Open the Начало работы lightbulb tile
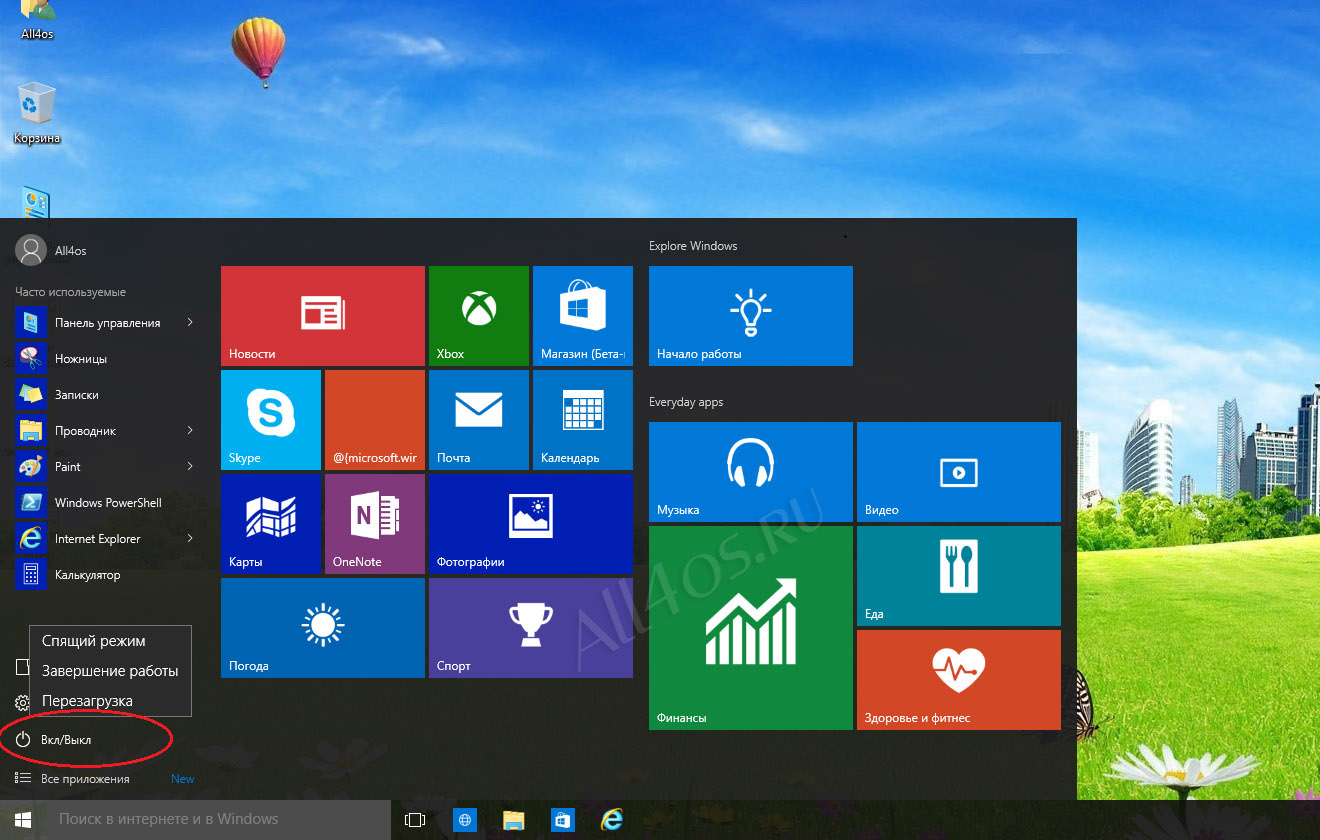Viewport: 1320px width, 840px height. click(751, 316)
